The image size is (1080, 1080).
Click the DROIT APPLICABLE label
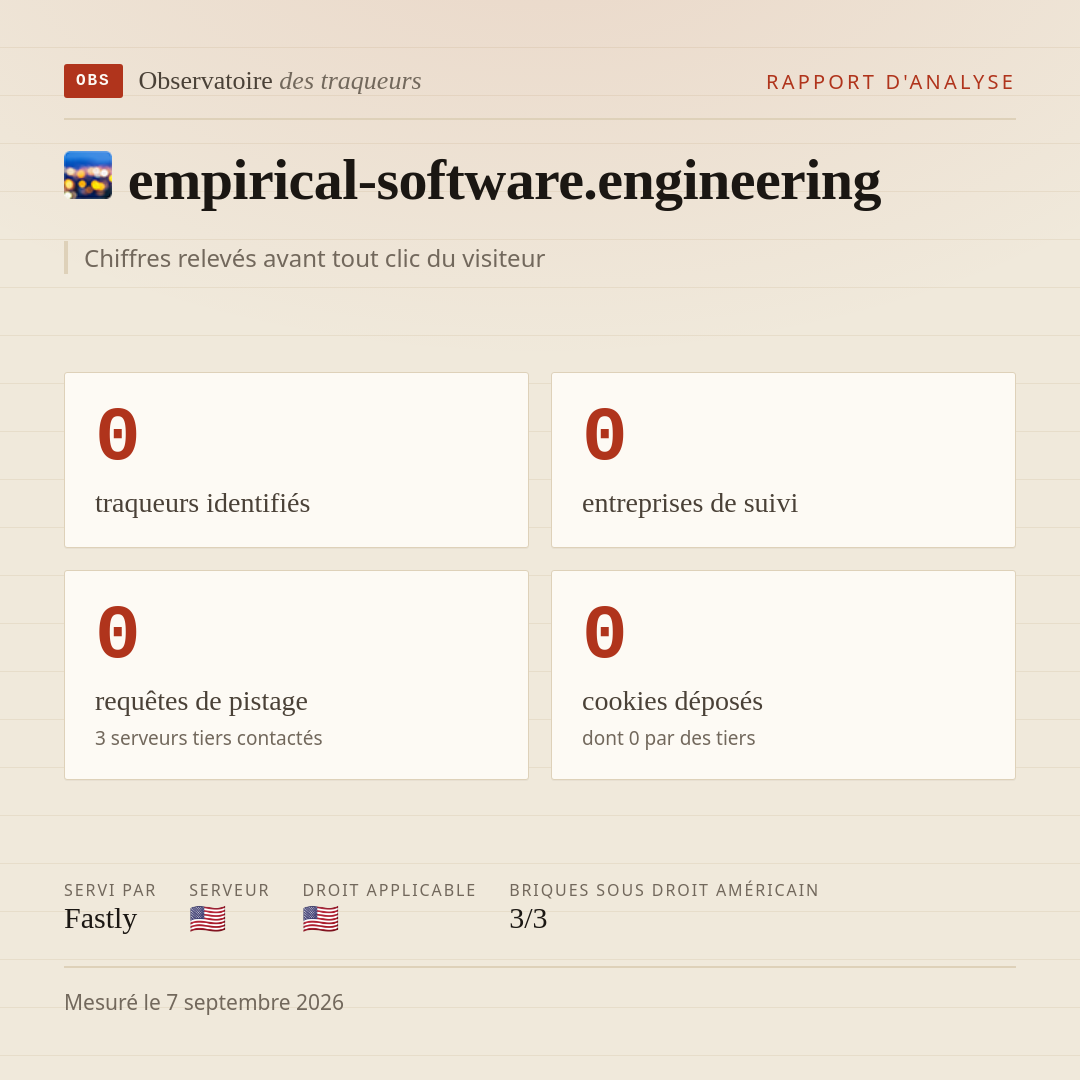coord(389,891)
